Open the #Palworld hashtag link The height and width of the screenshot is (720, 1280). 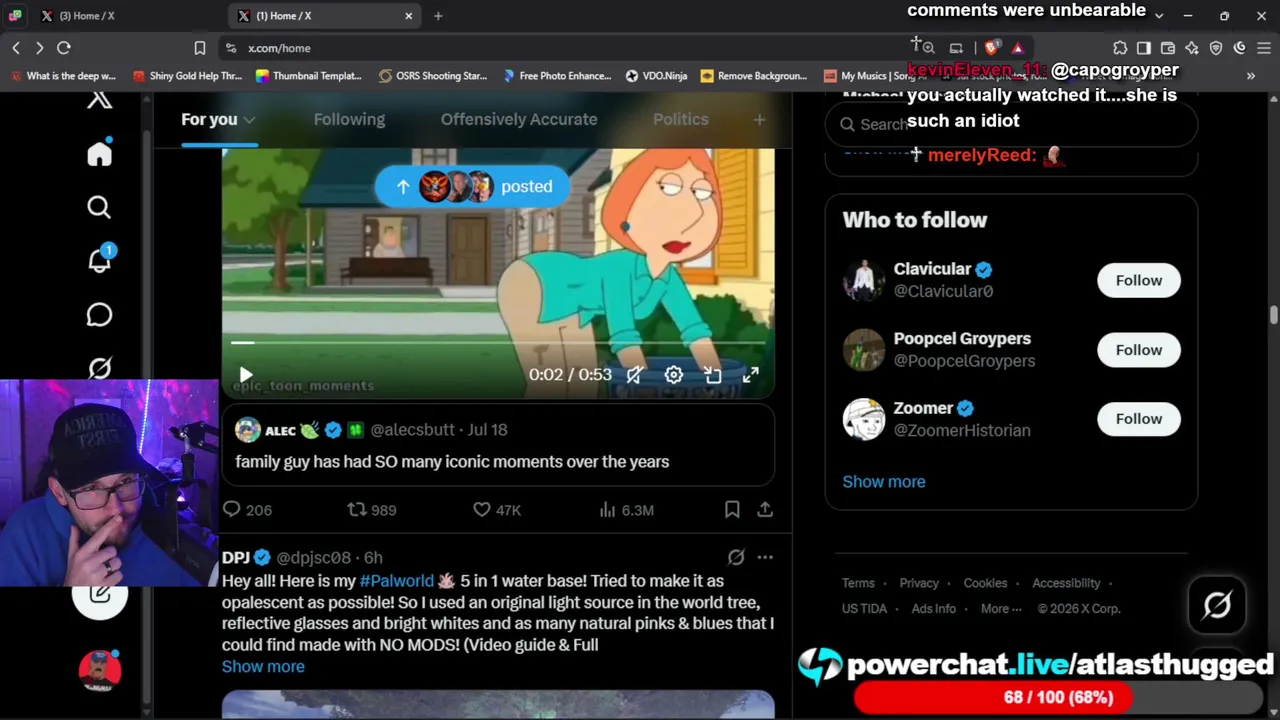(x=397, y=581)
